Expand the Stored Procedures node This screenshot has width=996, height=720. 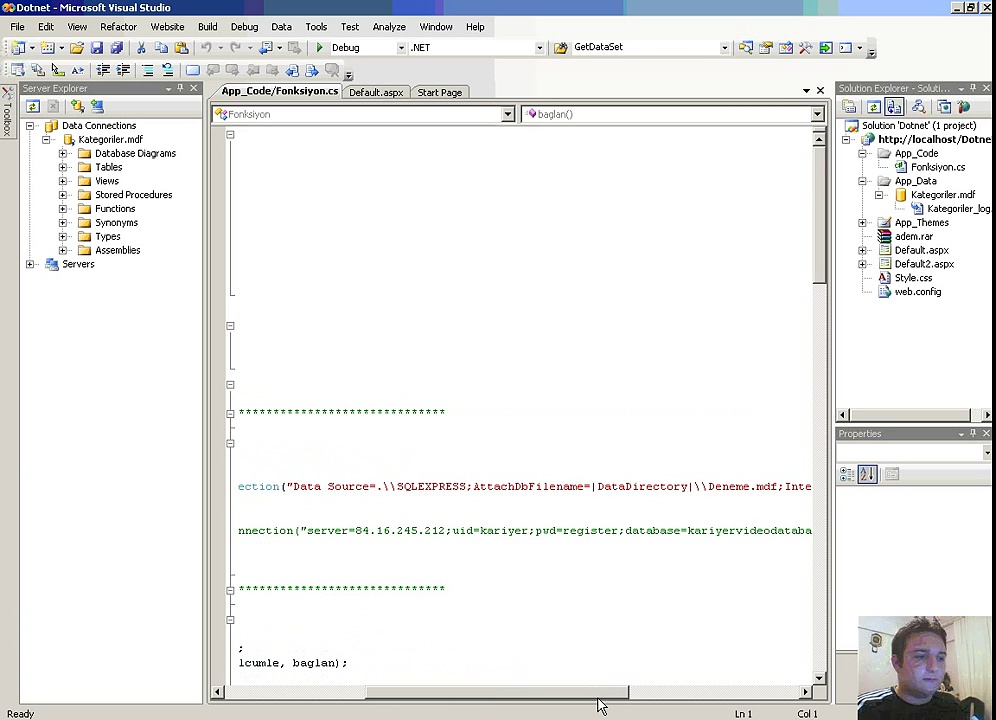pos(62,195)
